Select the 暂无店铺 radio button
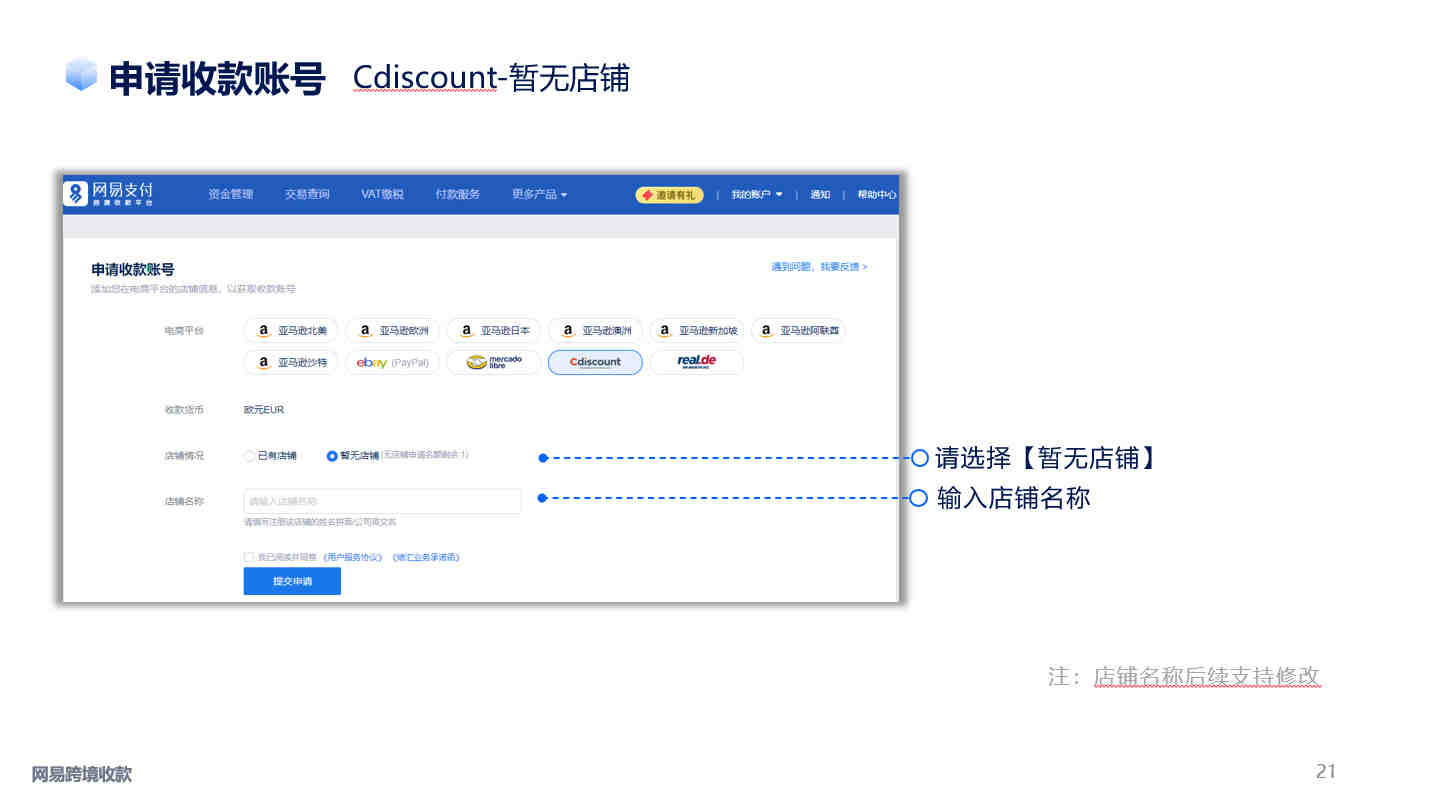The image size is (1444, 790). [x=332, y=456]
